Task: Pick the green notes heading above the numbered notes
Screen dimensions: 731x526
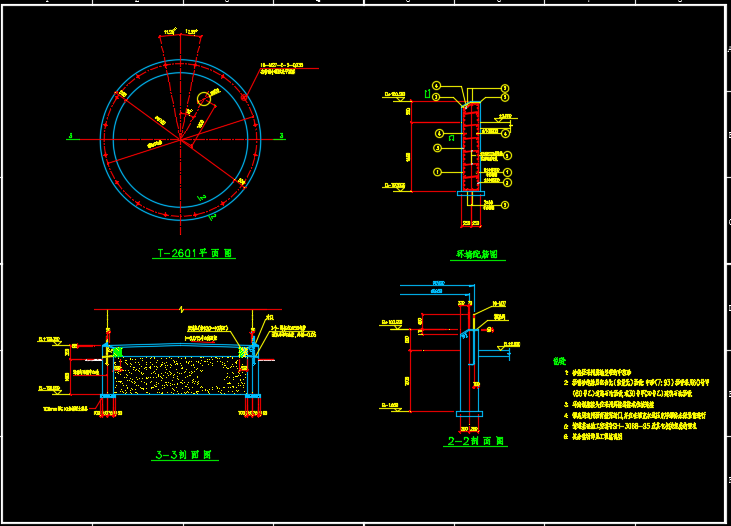Action: click(559, 361)
